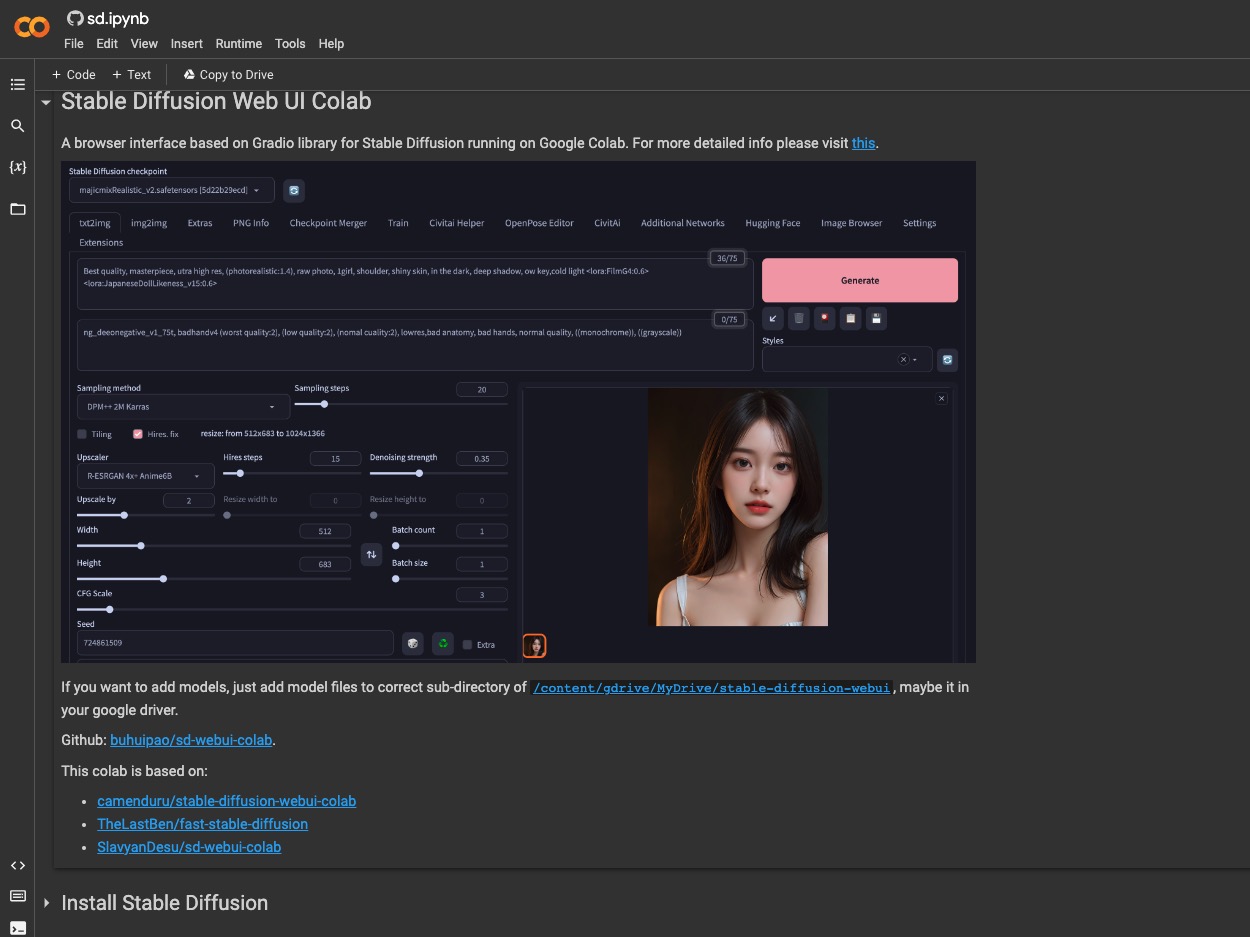
Task: Open the code snippets panel
Action: point(17,865)
